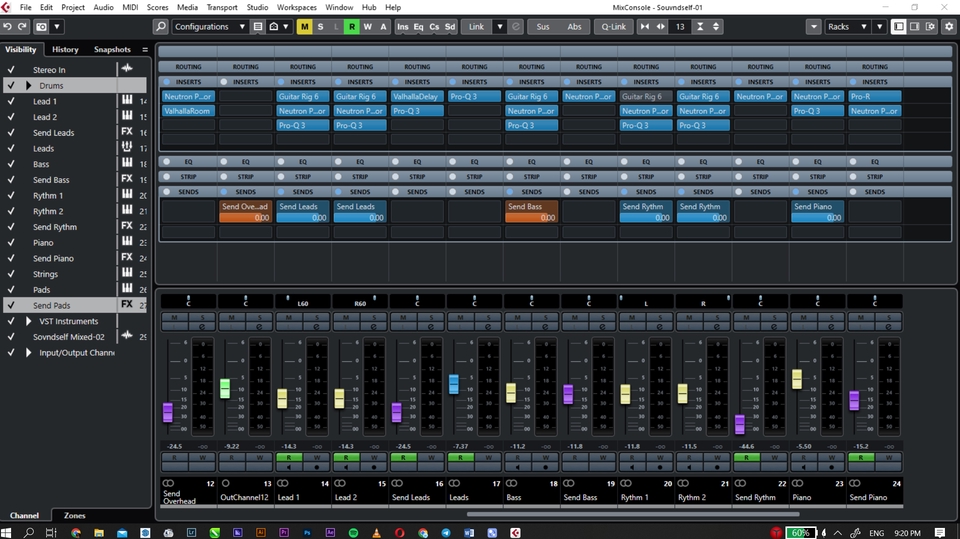Toggle the Abs link mode button

574,26
